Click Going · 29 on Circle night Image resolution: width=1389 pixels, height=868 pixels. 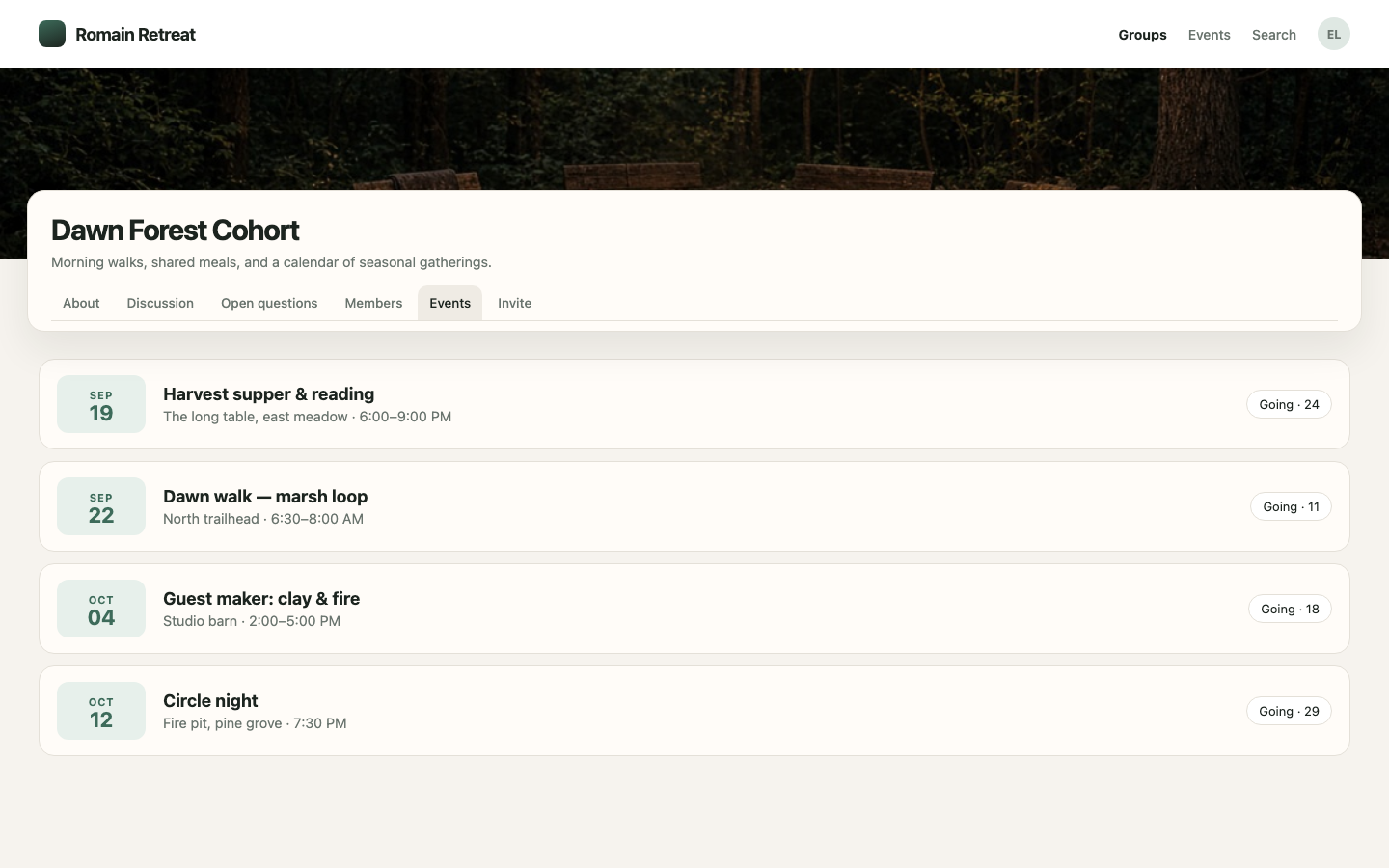click(1289, 711)
